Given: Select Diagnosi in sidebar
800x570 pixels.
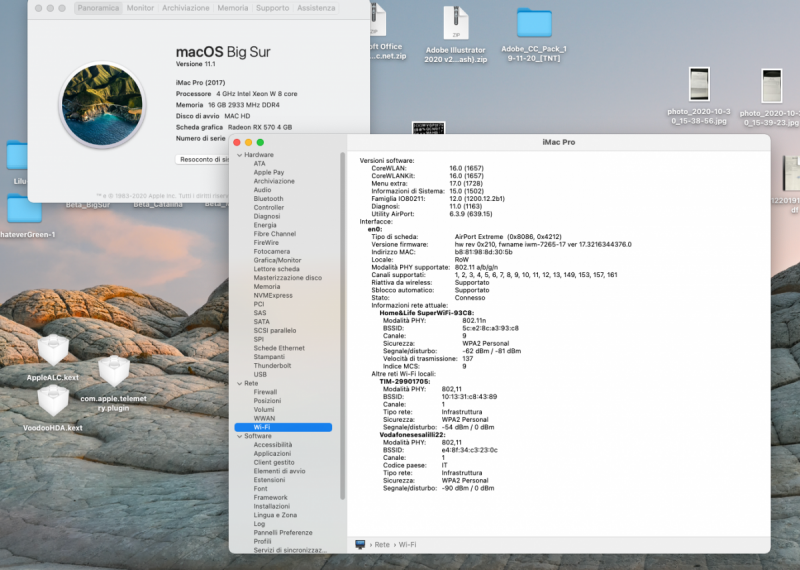Looking at the screenshot, I should click(267, 216).
